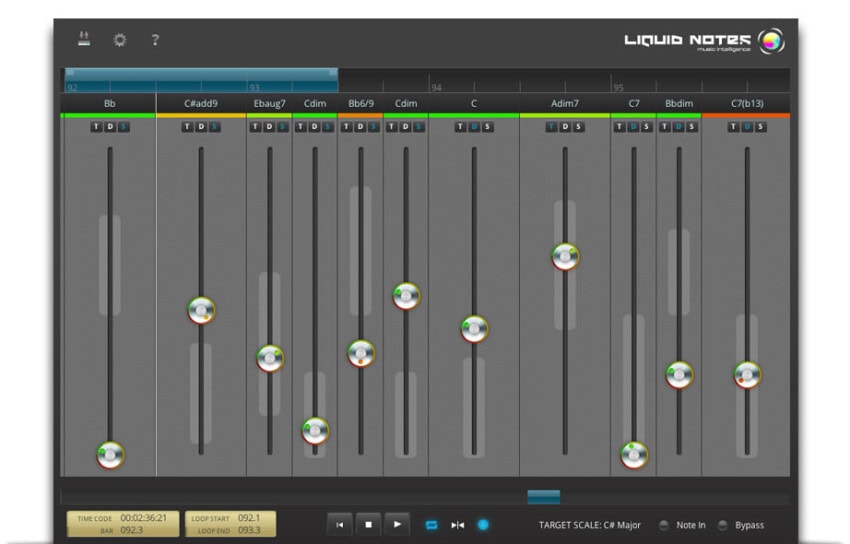Viewport: 850px width, 544px height.
Task: Toggle S function on the C7 chord
Action: [x=647, y=127]
